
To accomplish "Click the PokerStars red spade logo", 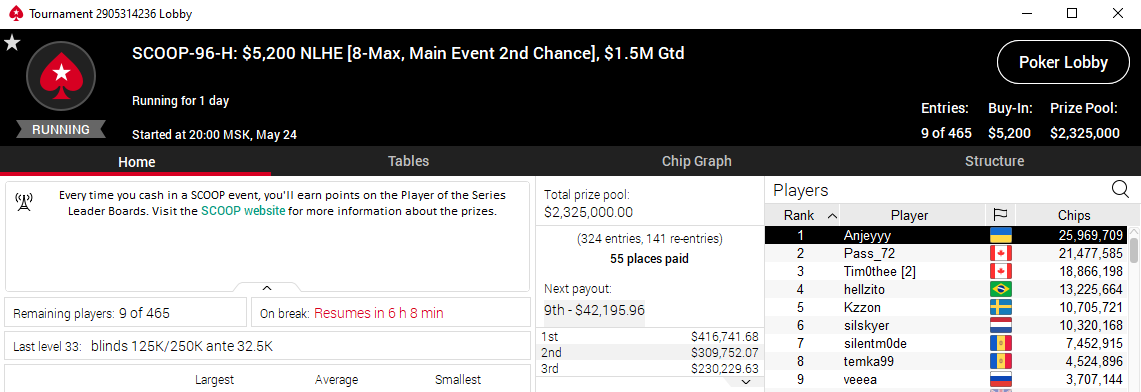I will [x=62, y=76].
